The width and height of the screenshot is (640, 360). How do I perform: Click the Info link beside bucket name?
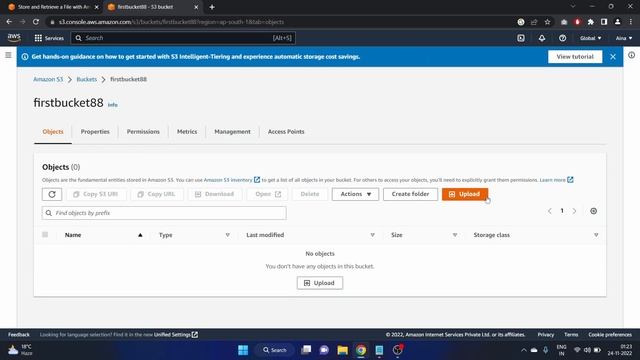113,105
